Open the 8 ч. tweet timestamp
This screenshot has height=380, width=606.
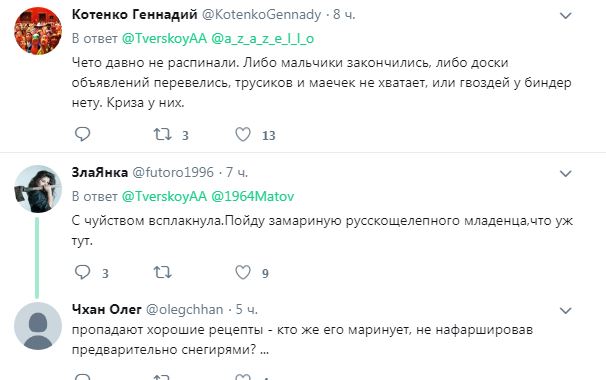[344, 15]
